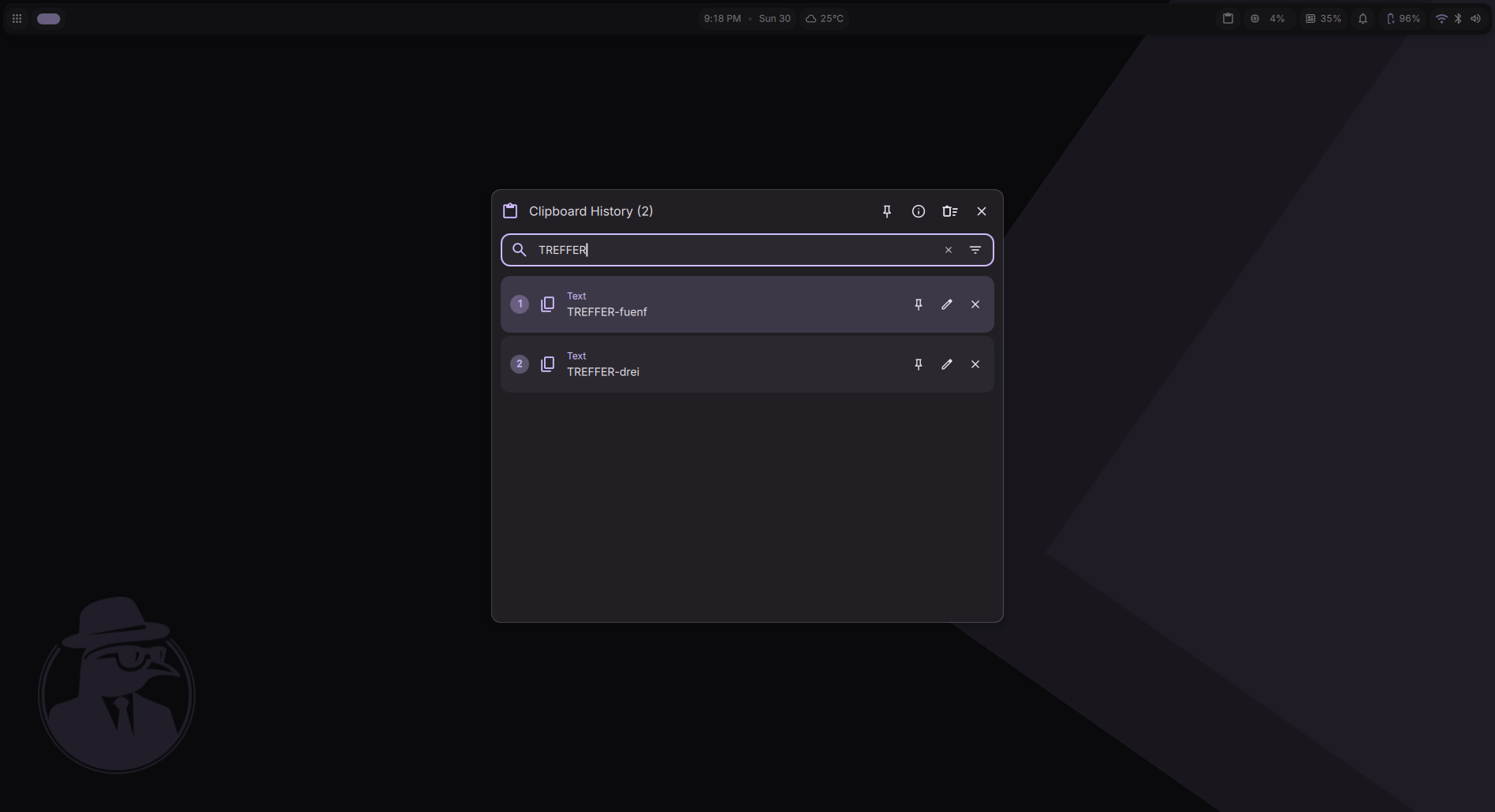
Task: Select the TREFFER-fuenf text
Action: [607, 312]
